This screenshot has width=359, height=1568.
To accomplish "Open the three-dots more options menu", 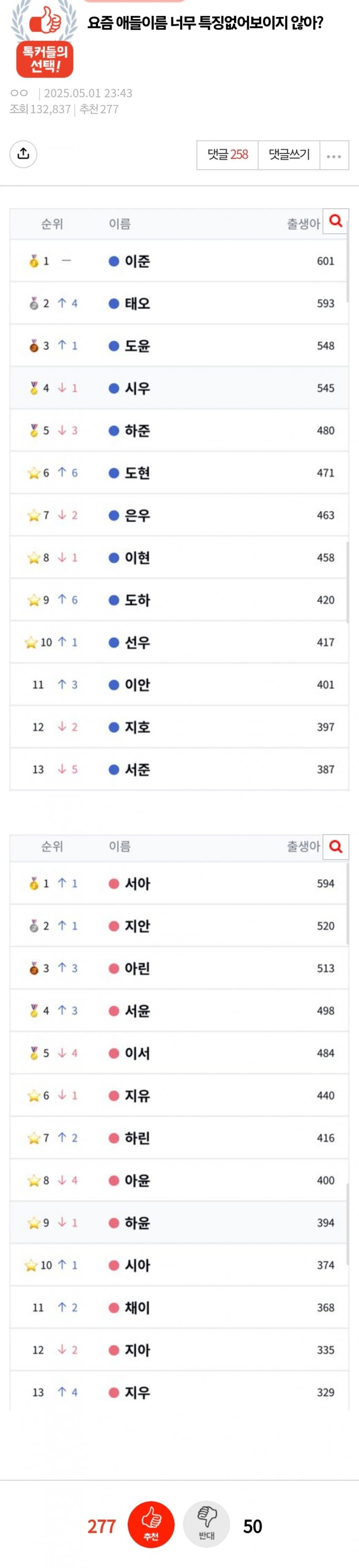I will point(333,156).
